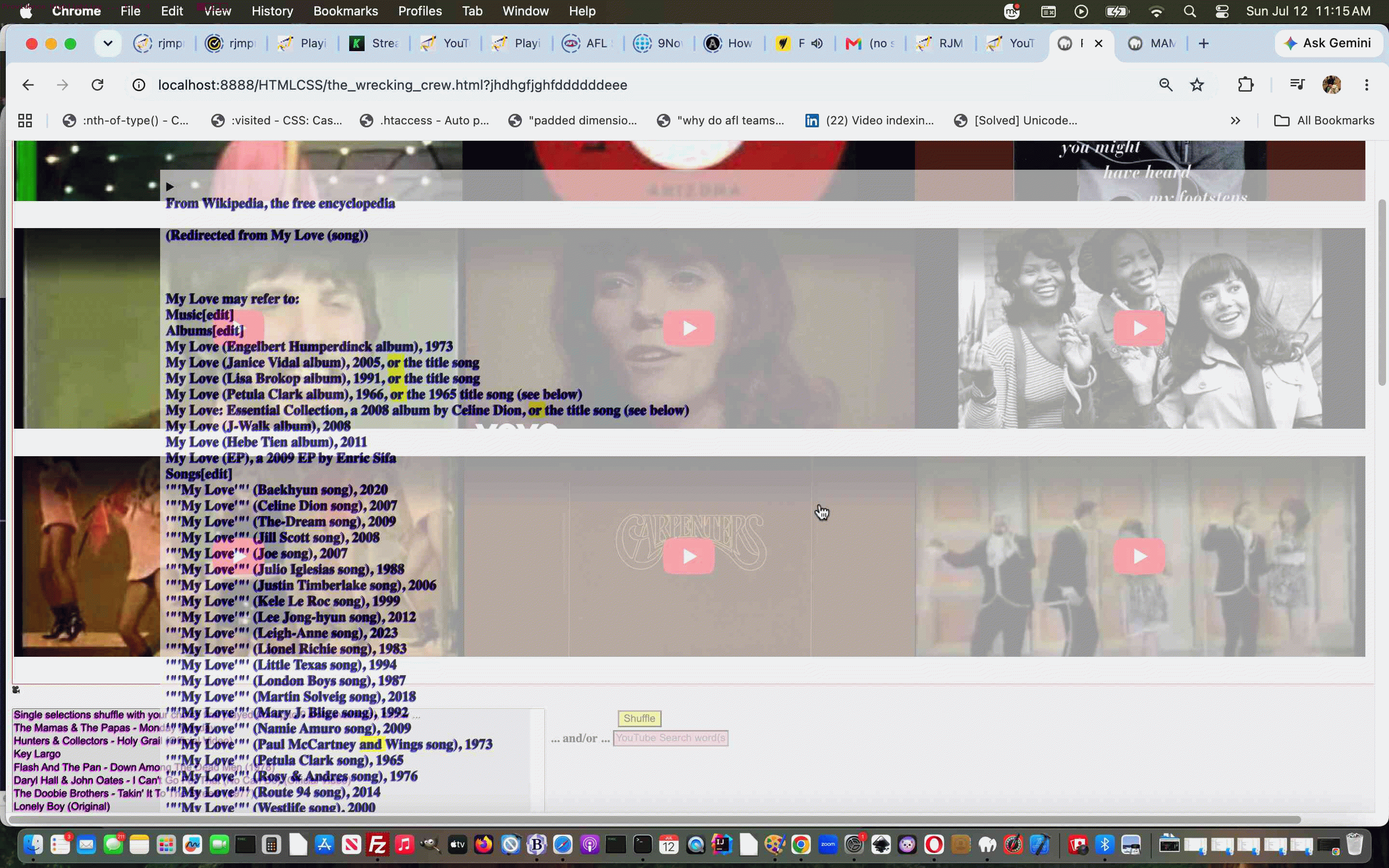Close the active wrecking crew tab
Screen dimensions: 1389x868
(1099, 43)
